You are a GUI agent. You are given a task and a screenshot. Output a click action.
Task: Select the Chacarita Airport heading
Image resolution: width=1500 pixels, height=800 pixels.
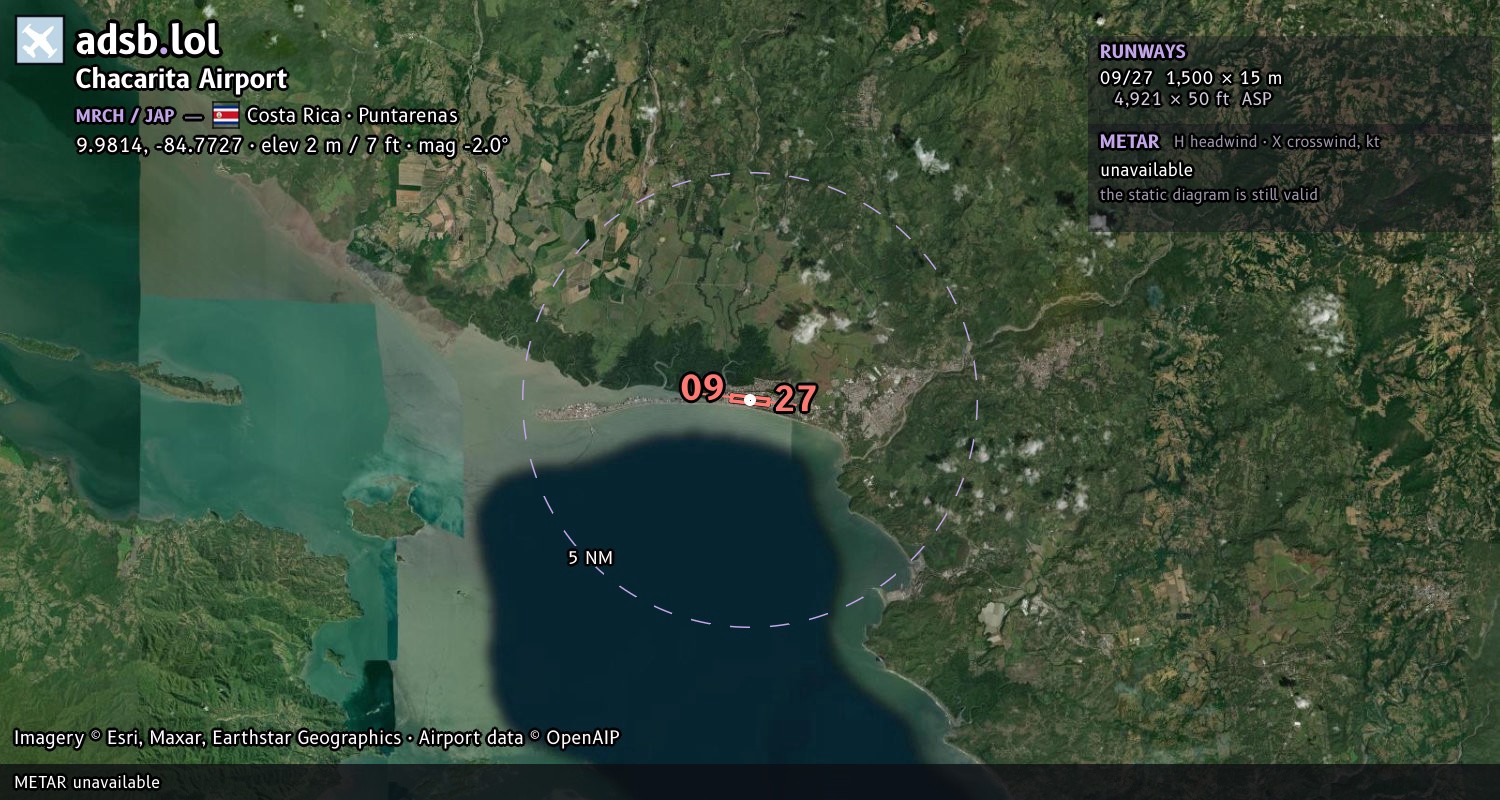point(181,79)
